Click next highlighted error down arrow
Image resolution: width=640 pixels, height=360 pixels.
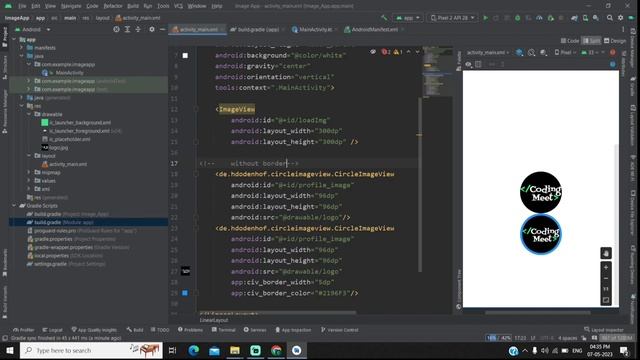coord(417,52)
